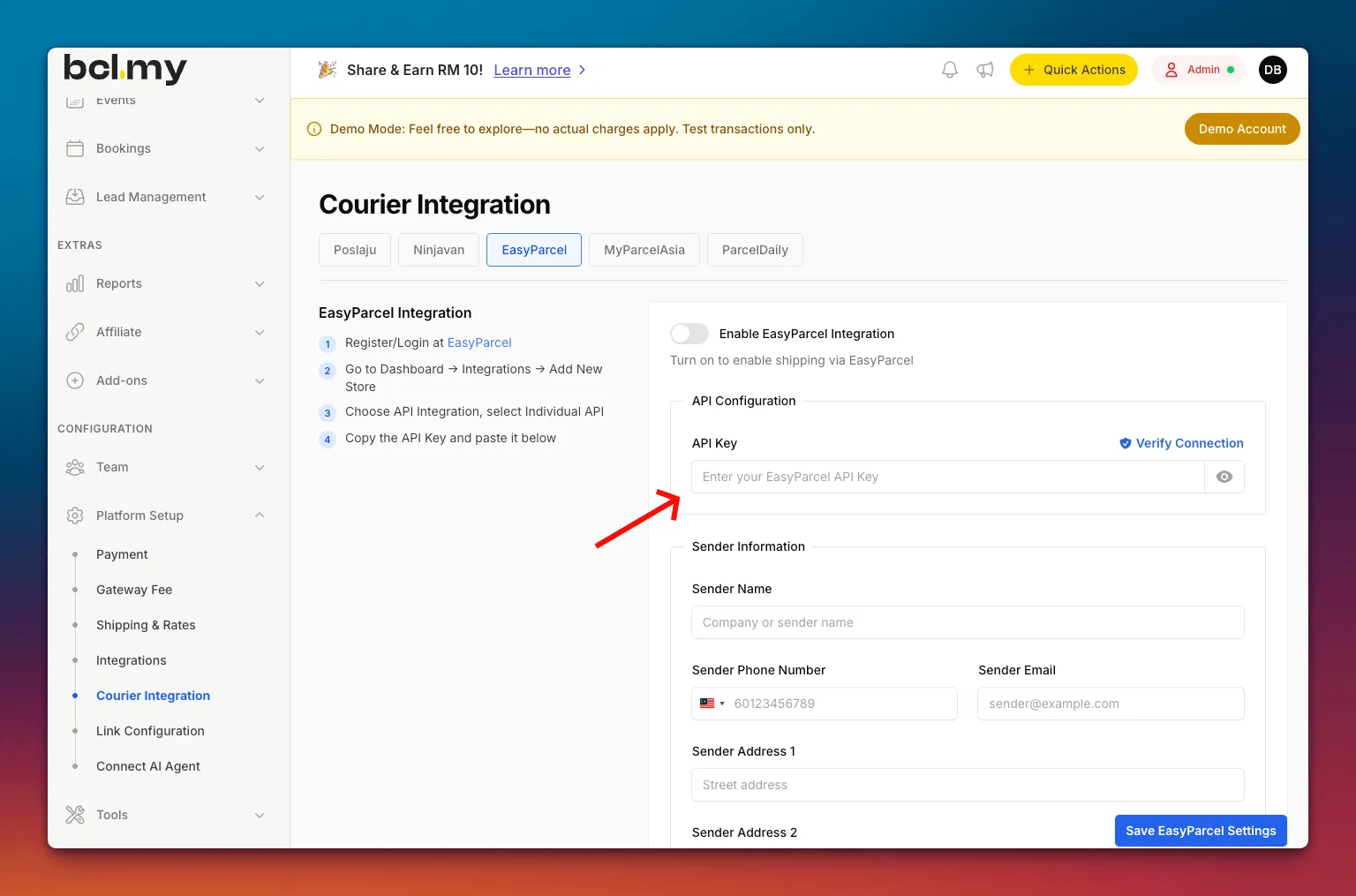
Task: Click the Add-ons plus circle icon
Action: [75, 380]
